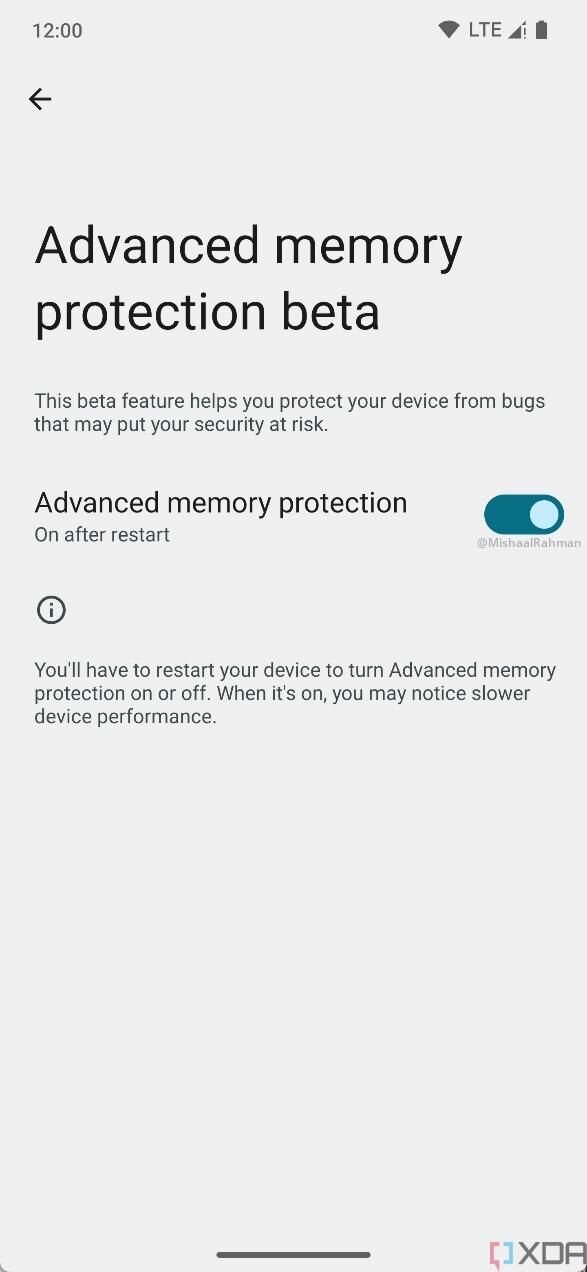Tap the 12:00 clock in status bar
The height and width of the screenshot is (1272, 587).
57,30
